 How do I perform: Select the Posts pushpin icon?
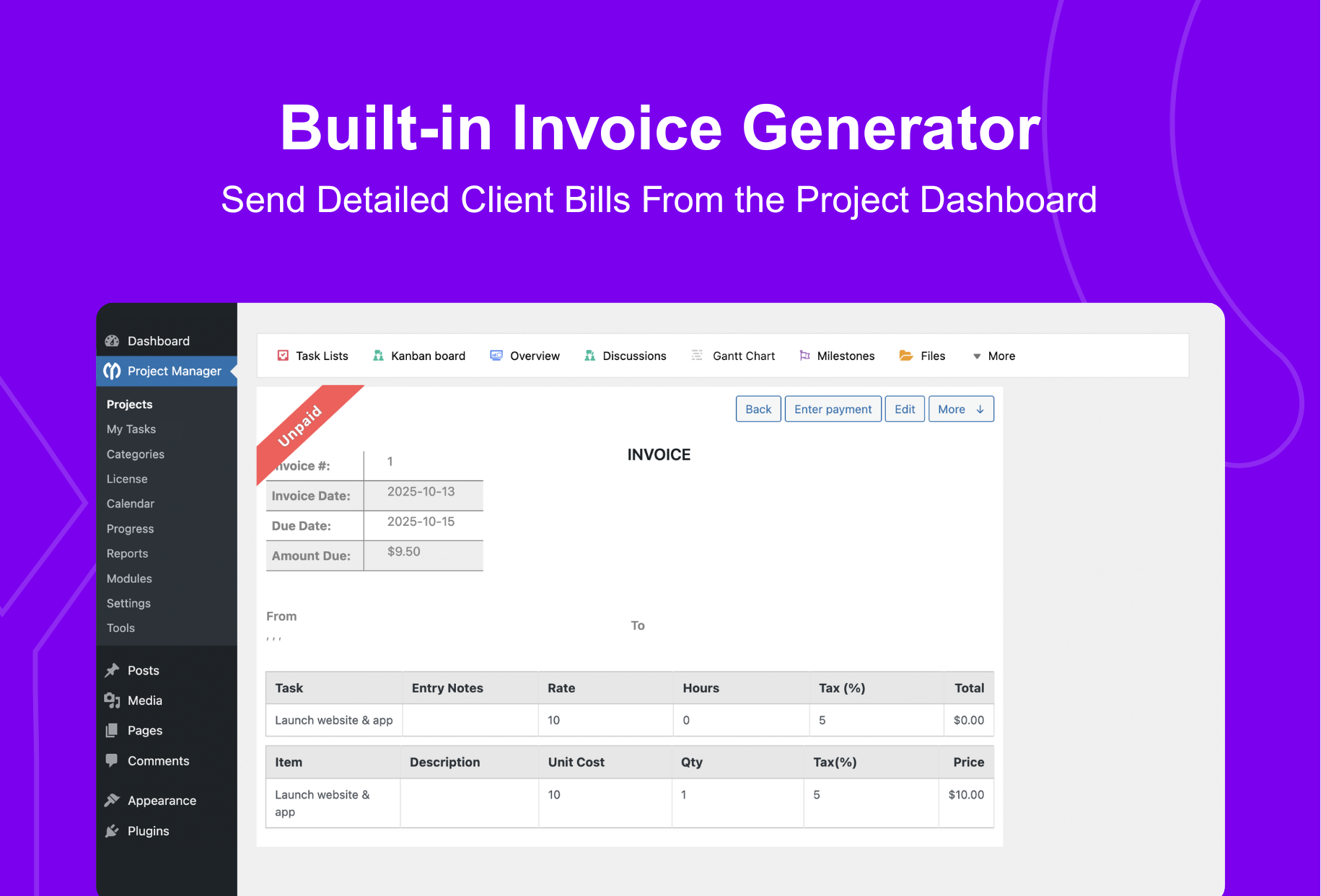point(113,670)
